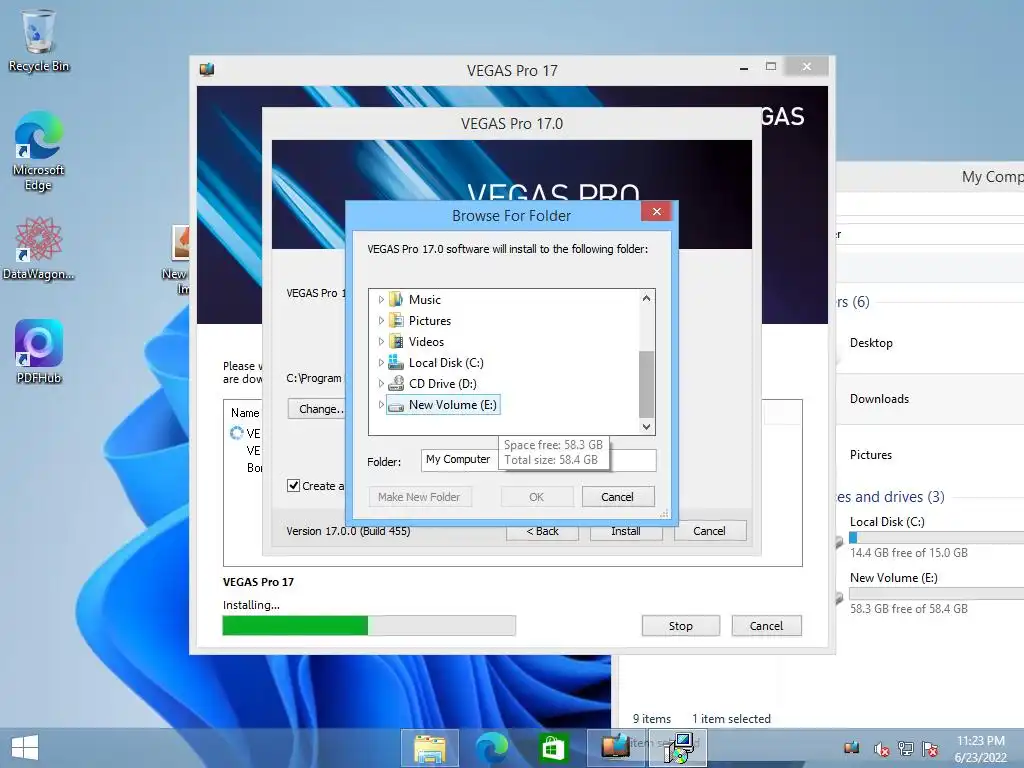The height and width of the screenshot is (768, 1024).
Task: Select New Volume (E:) in My Computer window
Action: pos(893,577)
